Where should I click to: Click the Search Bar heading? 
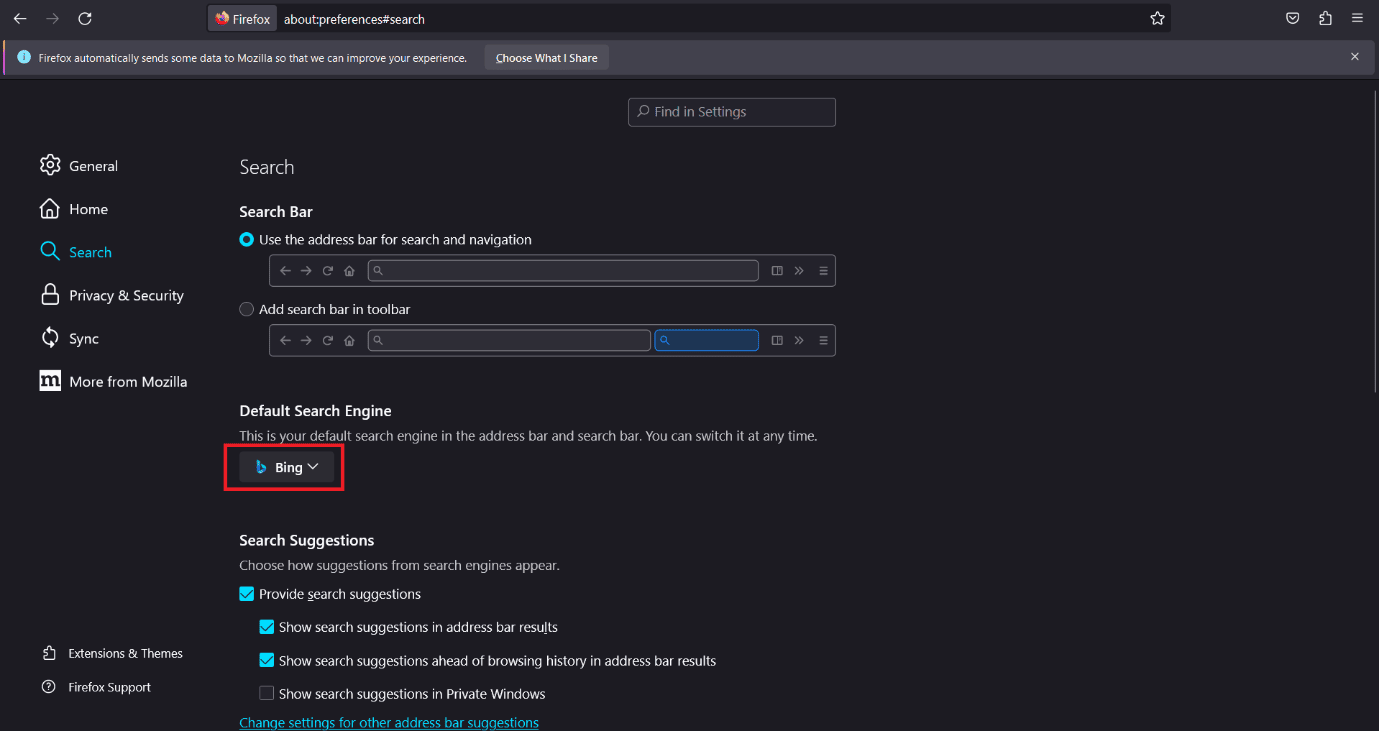276,212
